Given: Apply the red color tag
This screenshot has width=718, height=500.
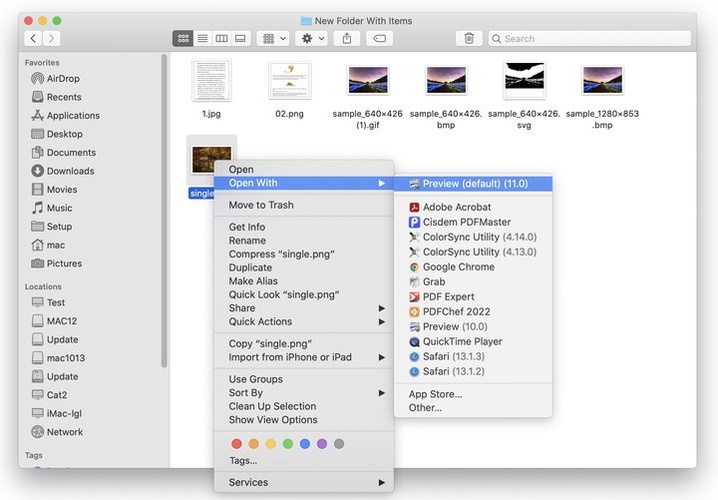Looking at the screenshot, I should click(x=237, y=444).
